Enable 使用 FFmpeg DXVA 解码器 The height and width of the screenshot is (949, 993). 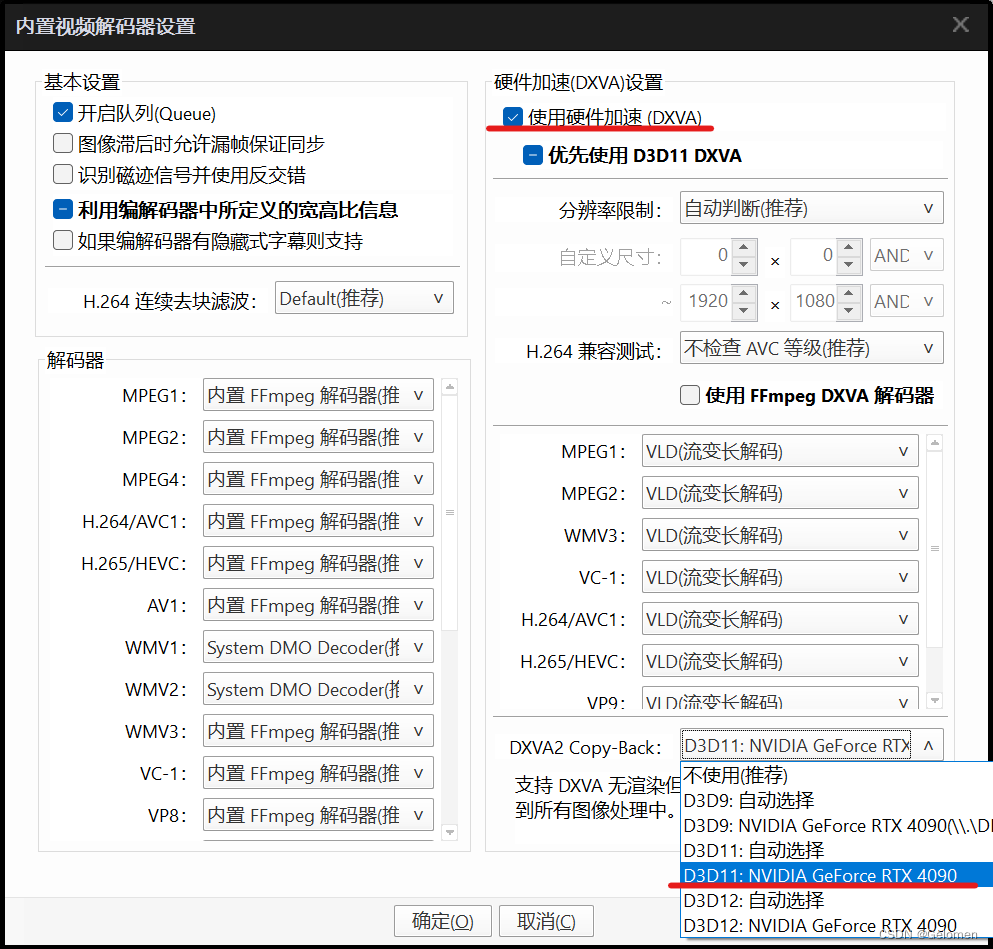tap(690, 395)
